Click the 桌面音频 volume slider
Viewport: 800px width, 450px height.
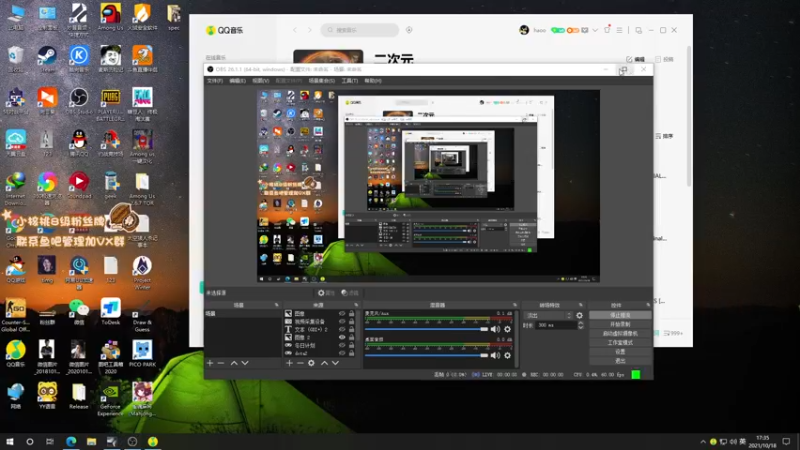(427, 355)
